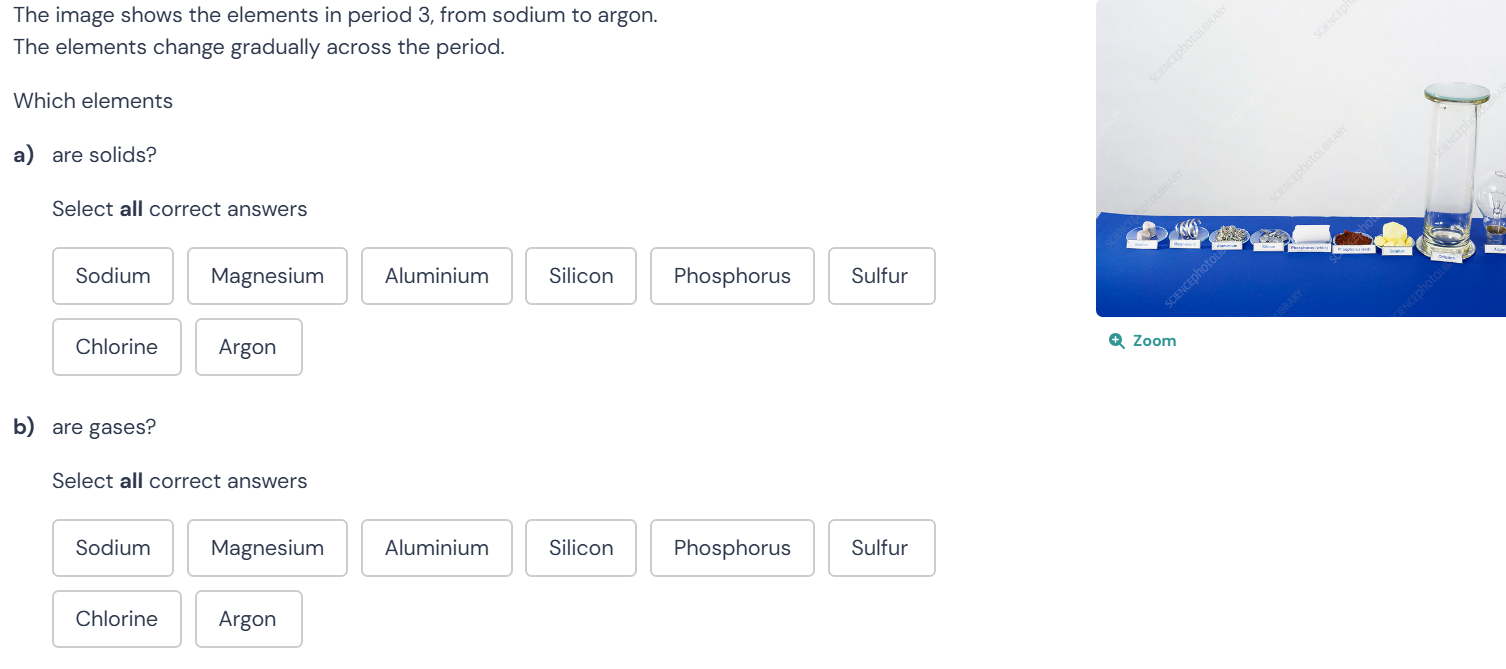The image size is (1506, 669).
Task: Select Phosphorus as a solid answer
Action: point(732,276)
